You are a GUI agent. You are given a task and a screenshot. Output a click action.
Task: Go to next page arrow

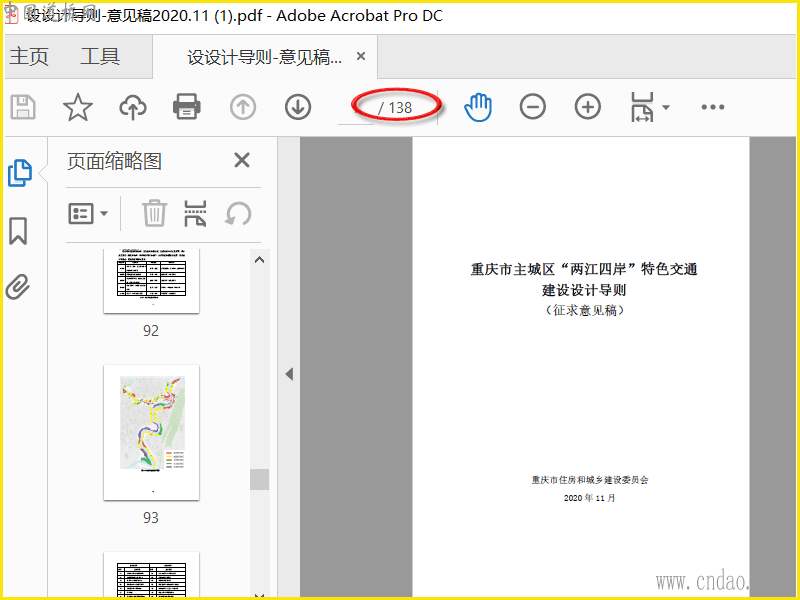[x=298, y=107]
